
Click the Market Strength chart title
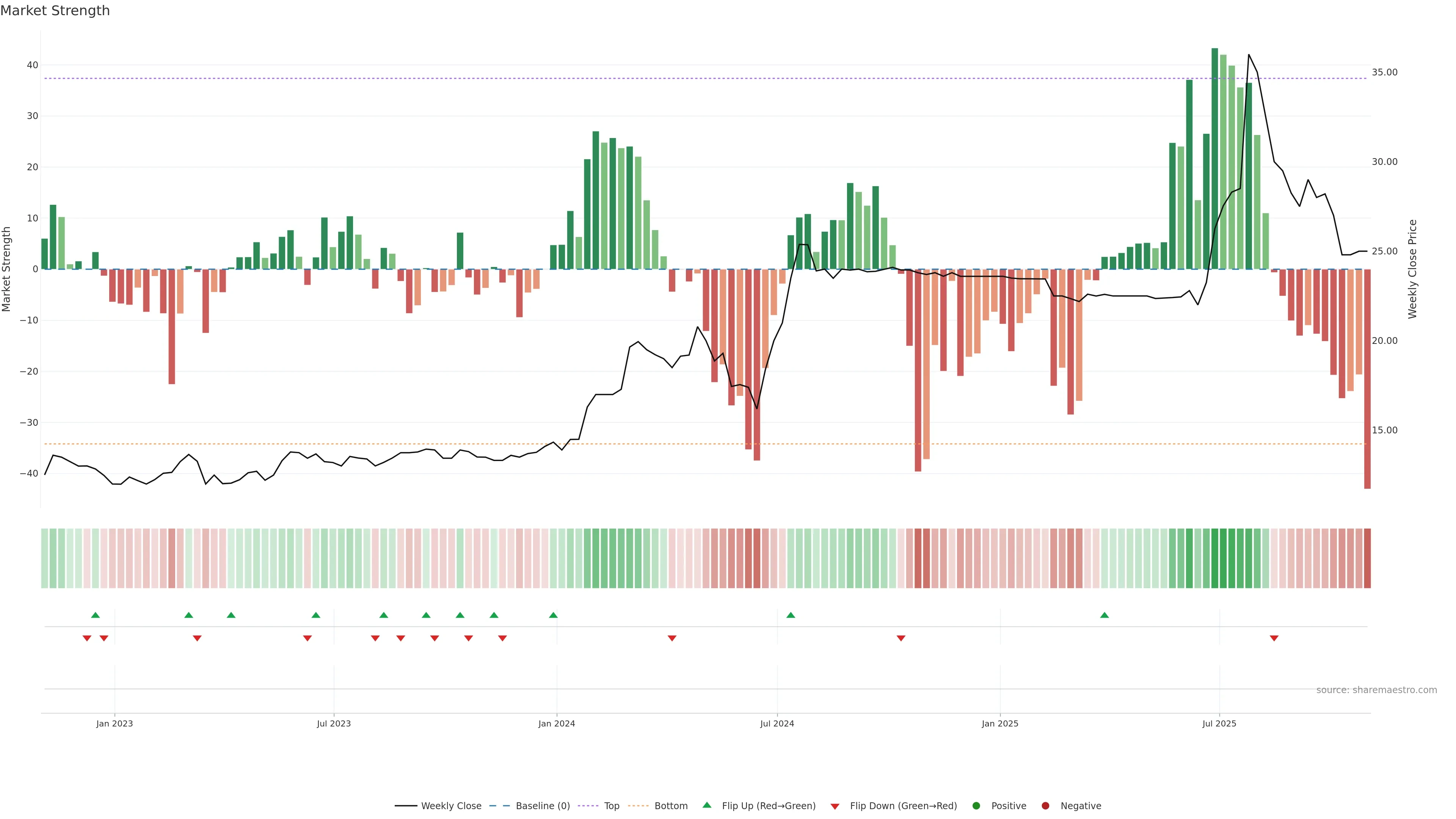(x=55, y=11)
